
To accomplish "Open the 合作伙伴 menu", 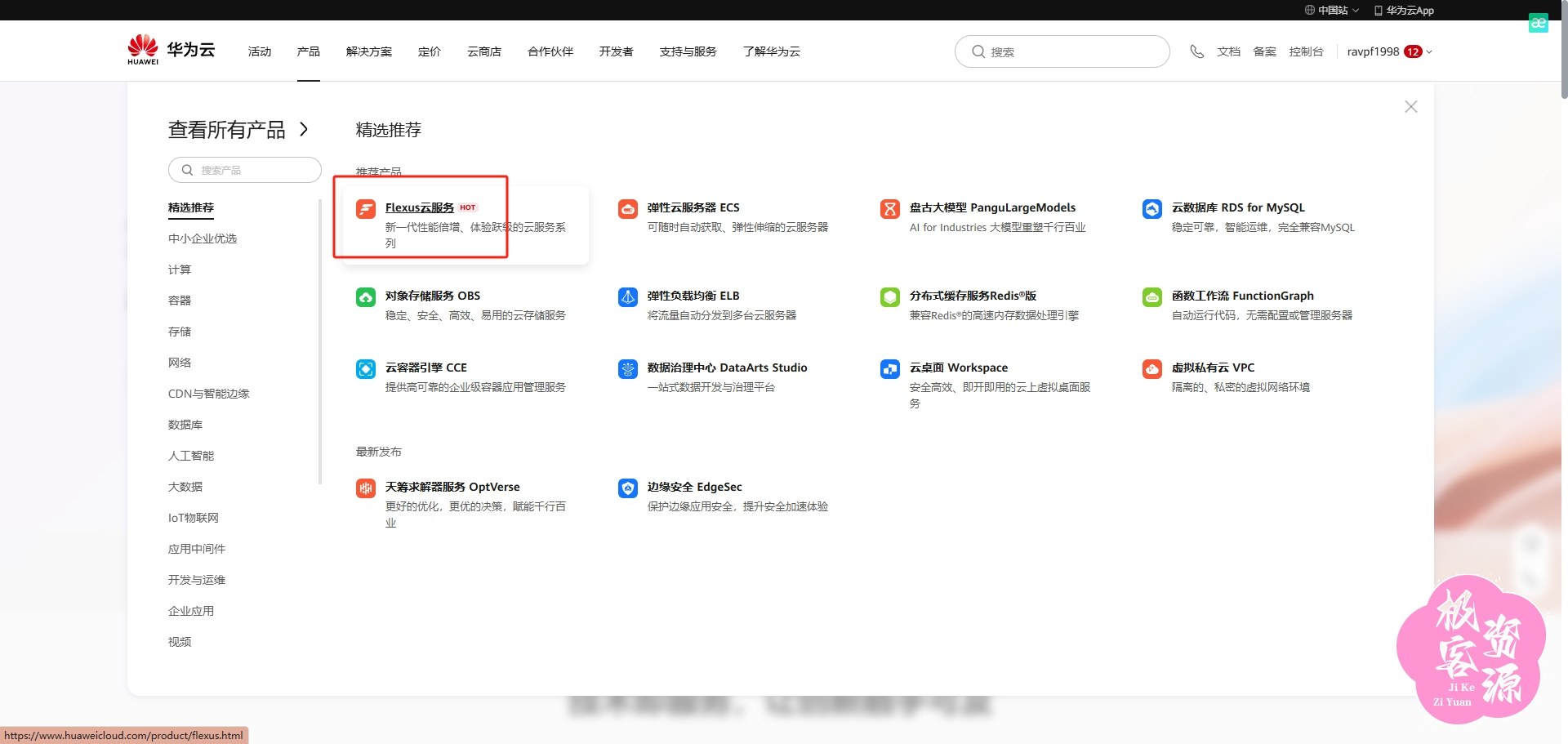I will click(550, 51).
